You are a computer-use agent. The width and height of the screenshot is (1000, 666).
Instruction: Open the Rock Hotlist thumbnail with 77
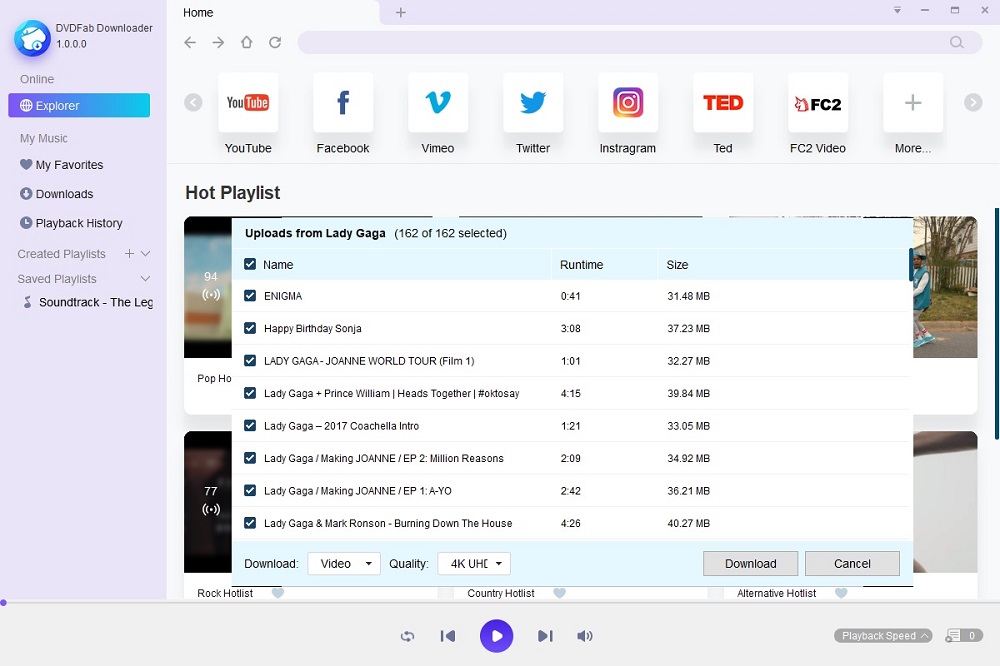point(207,502)
